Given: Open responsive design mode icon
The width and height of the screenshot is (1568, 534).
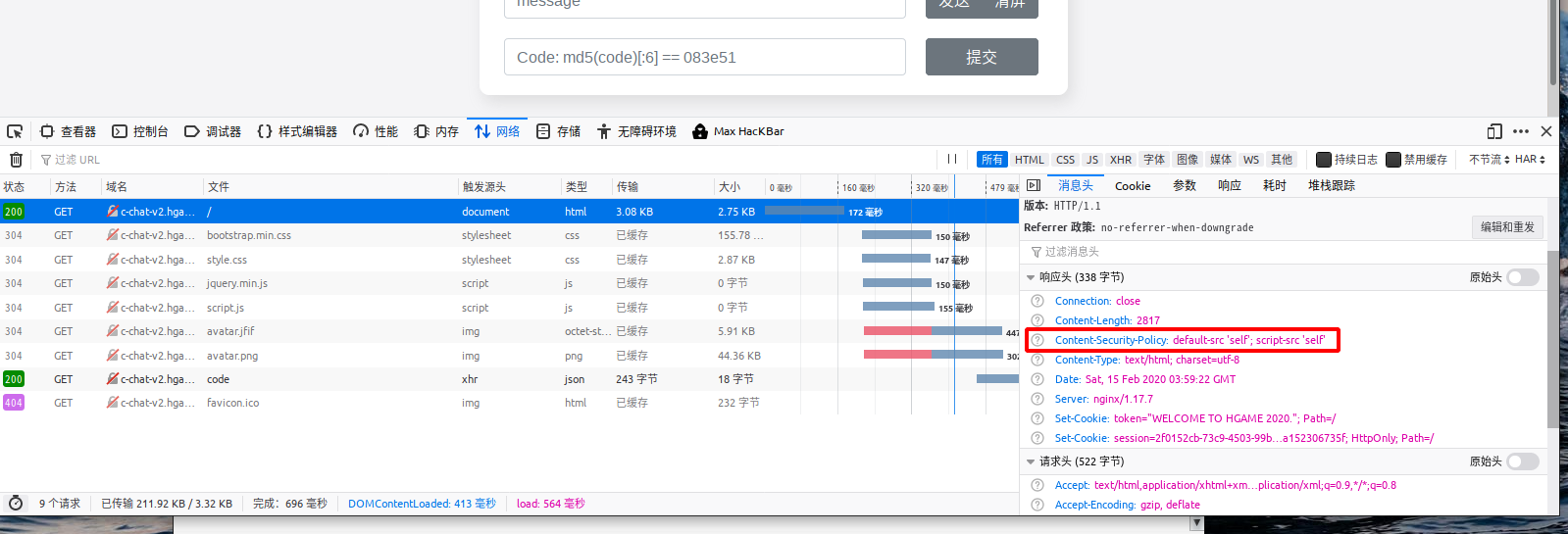Looking at the screenshot, I should tap(1494, 131).
